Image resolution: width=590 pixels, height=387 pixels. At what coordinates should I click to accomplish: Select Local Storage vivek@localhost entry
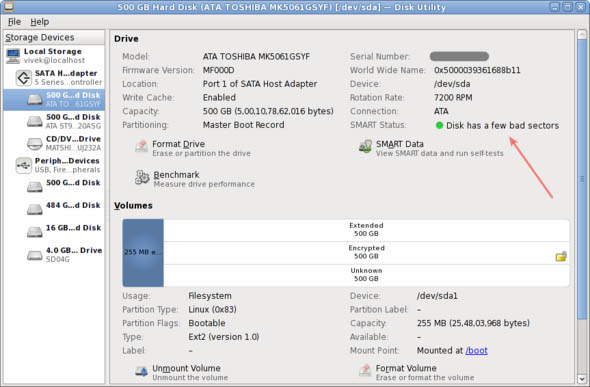54,56
